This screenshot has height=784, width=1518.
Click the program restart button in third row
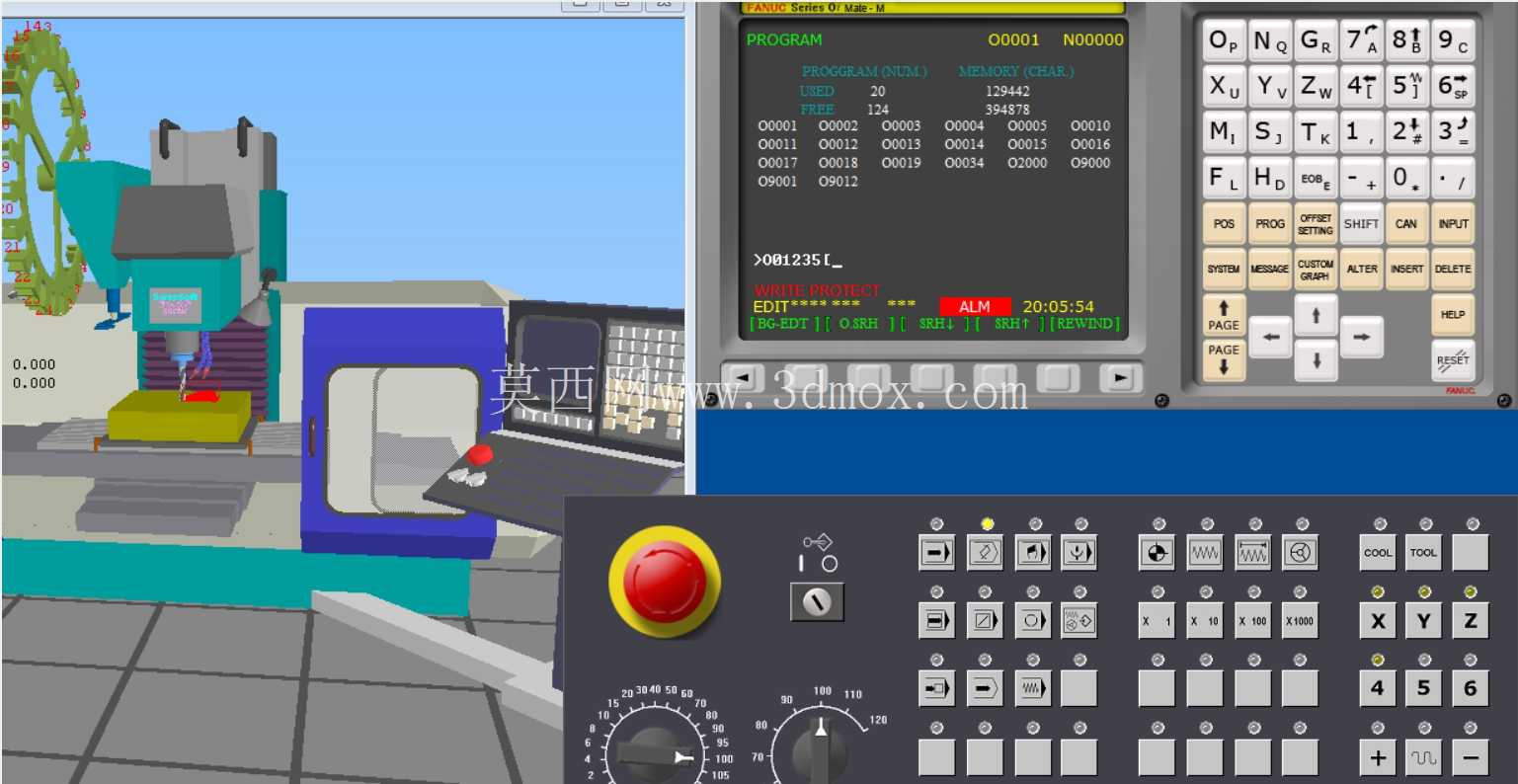pos(936,688)
